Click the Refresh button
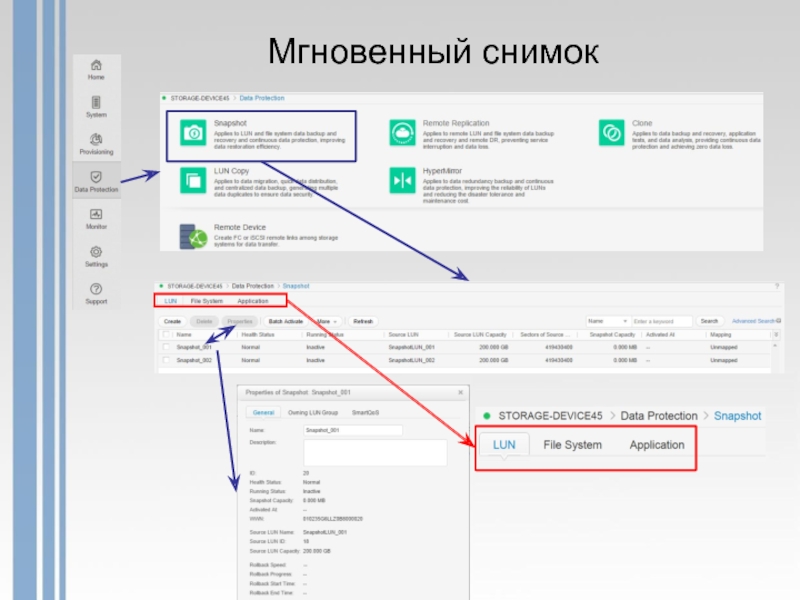Viewport: 800px width, 600px height. [x=363, y=321]
